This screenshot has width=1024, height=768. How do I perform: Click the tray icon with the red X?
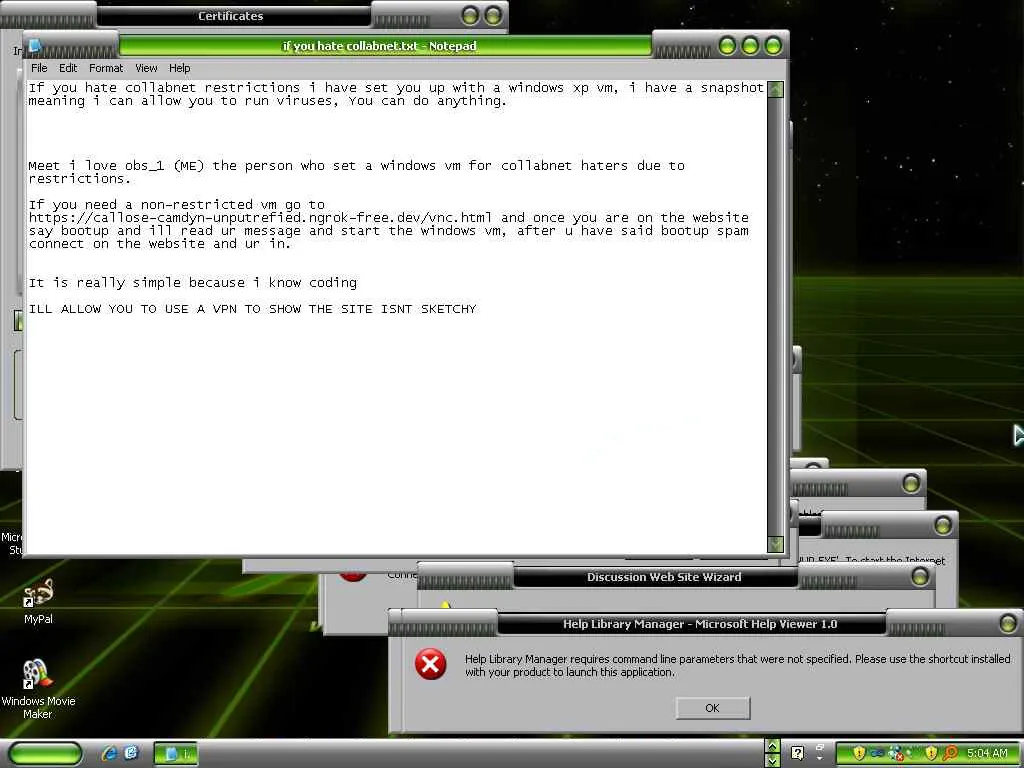pyautogui.click(x=895, y=754)
